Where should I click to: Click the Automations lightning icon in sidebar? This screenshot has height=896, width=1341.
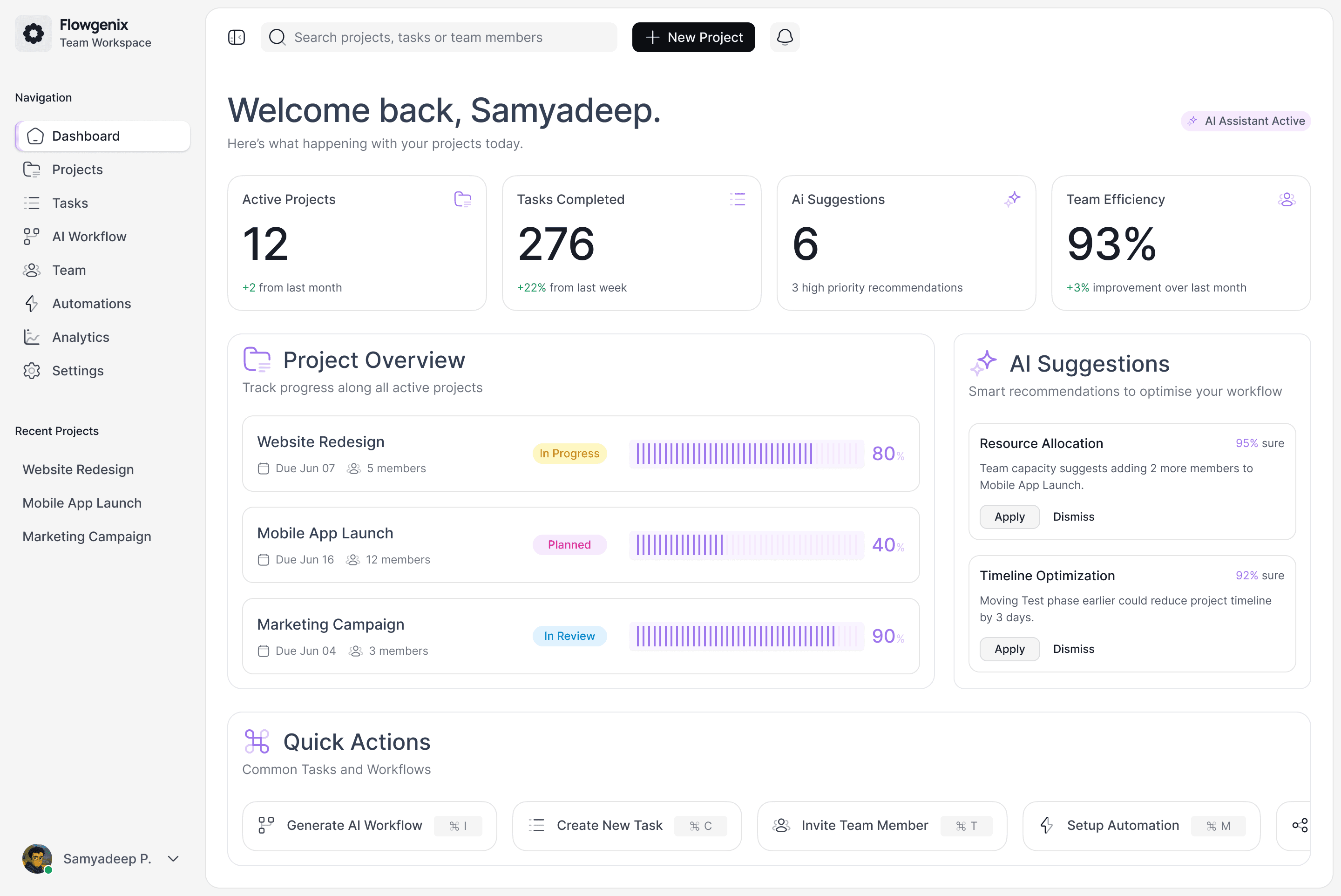point(31,304)
